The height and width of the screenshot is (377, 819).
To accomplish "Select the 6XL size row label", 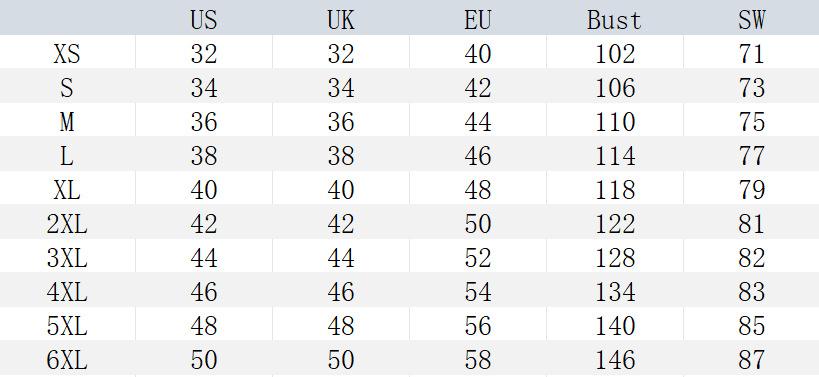I will click(x=67, y=360).
